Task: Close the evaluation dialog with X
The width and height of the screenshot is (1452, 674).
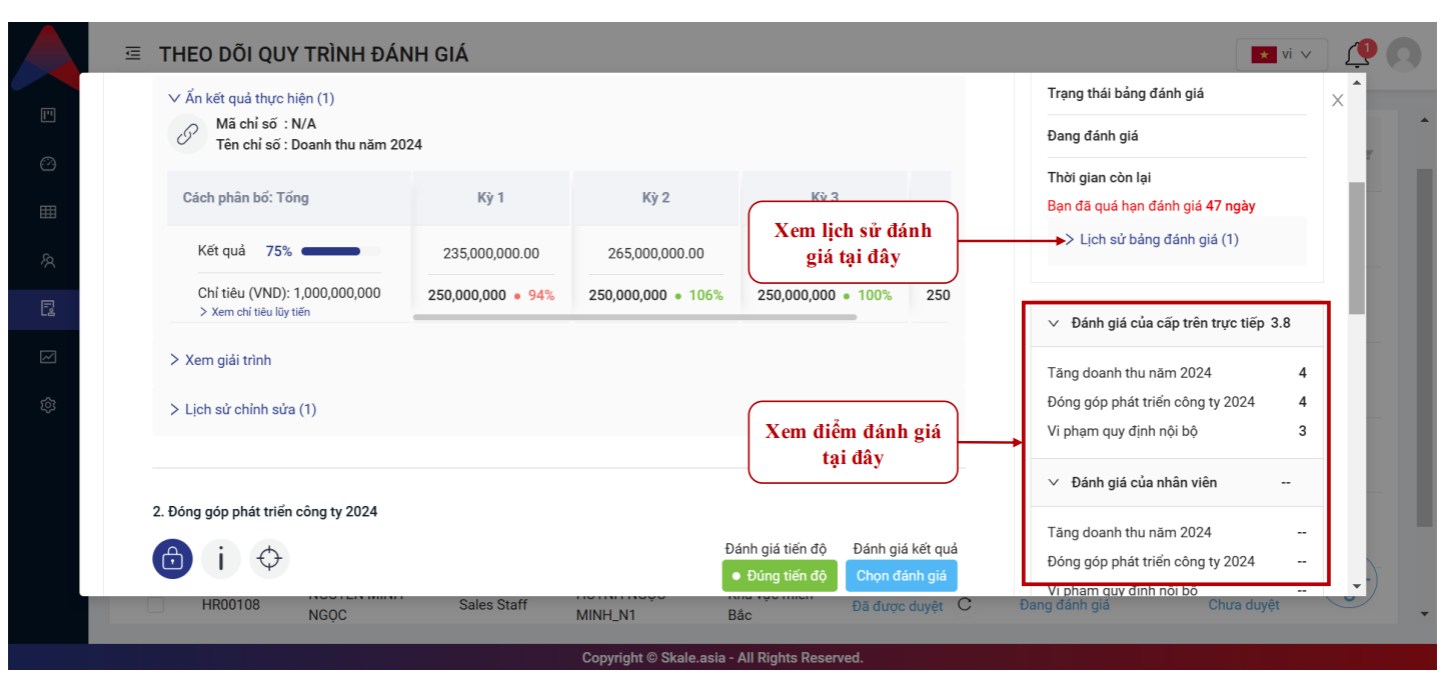Action: click(1337, 100)
